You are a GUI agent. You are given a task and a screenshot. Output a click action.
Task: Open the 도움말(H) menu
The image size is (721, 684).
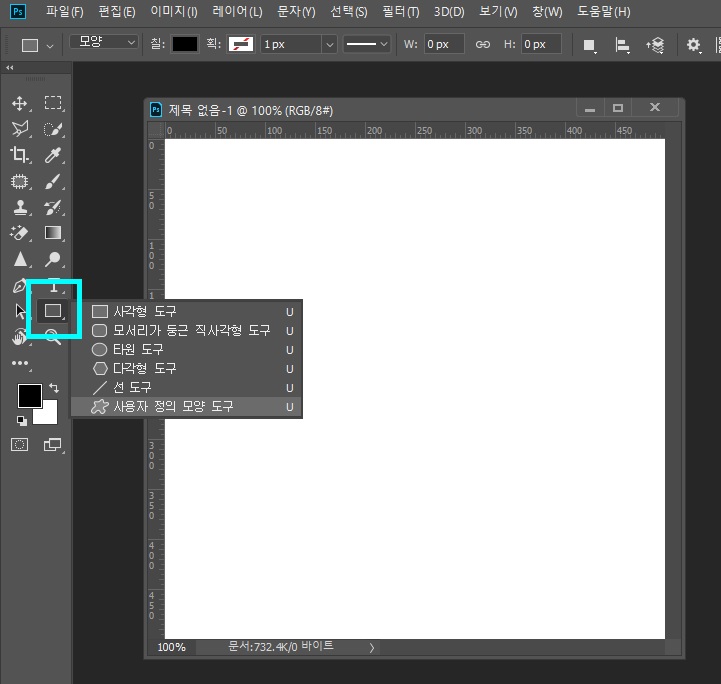[604, 12]
